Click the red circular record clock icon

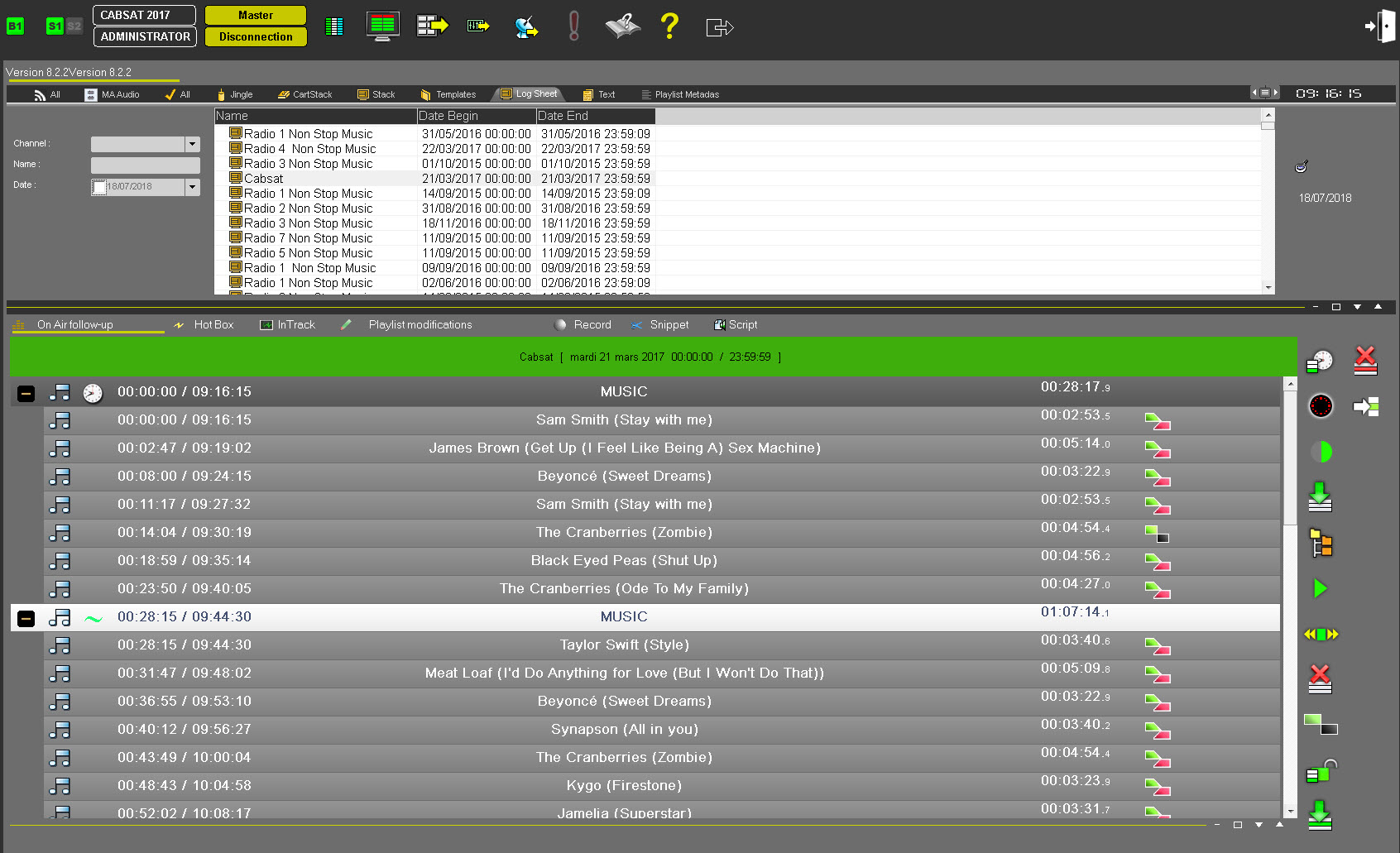coord(1321,406)
